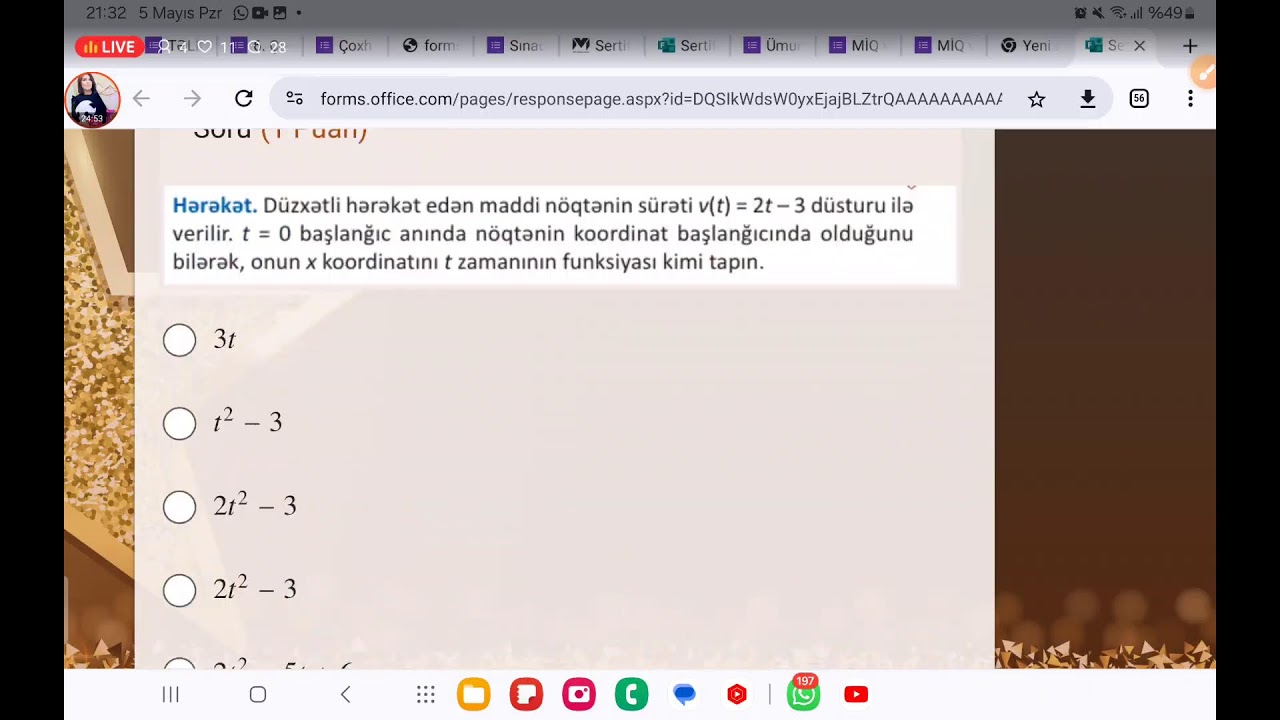
Task: Add a new browser tab with plus
Action: coord(1190,46)
